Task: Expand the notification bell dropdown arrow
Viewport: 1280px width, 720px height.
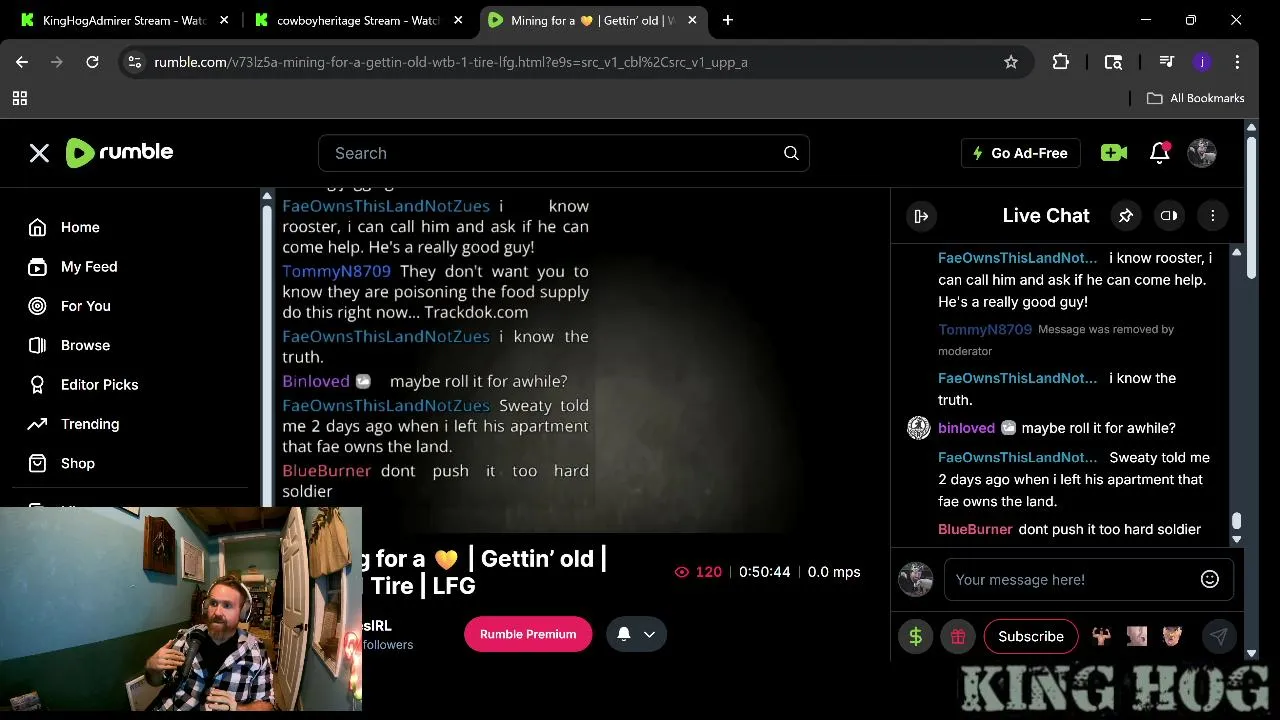Action: 650,634
